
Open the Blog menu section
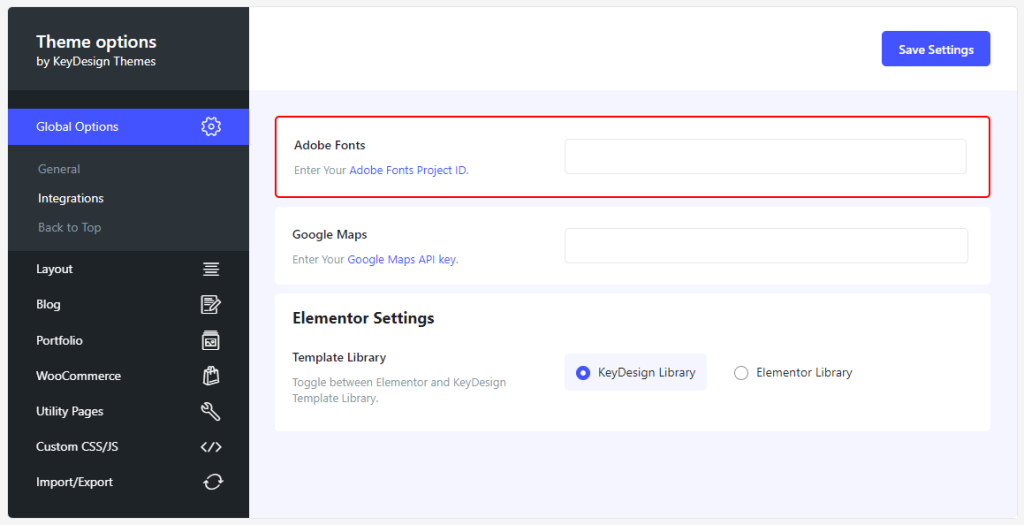pyautogui.click(x=129, y=304)
